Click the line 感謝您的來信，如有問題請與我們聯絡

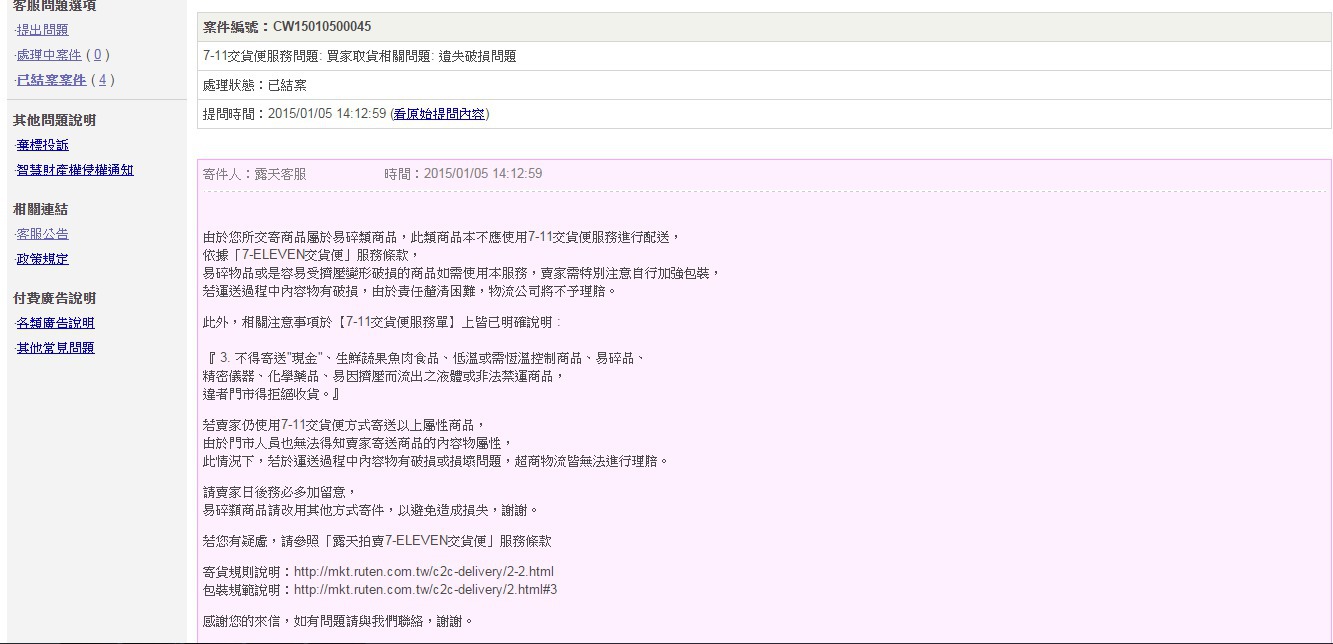[x=338, y=621]
